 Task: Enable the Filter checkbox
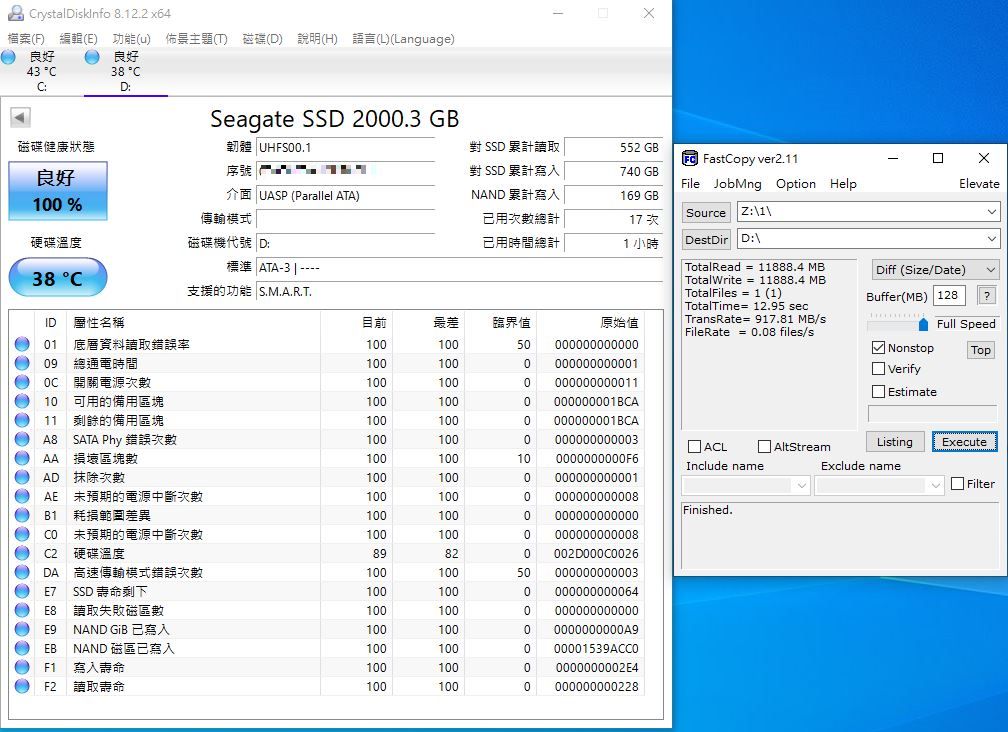click(x=957, y=483)
